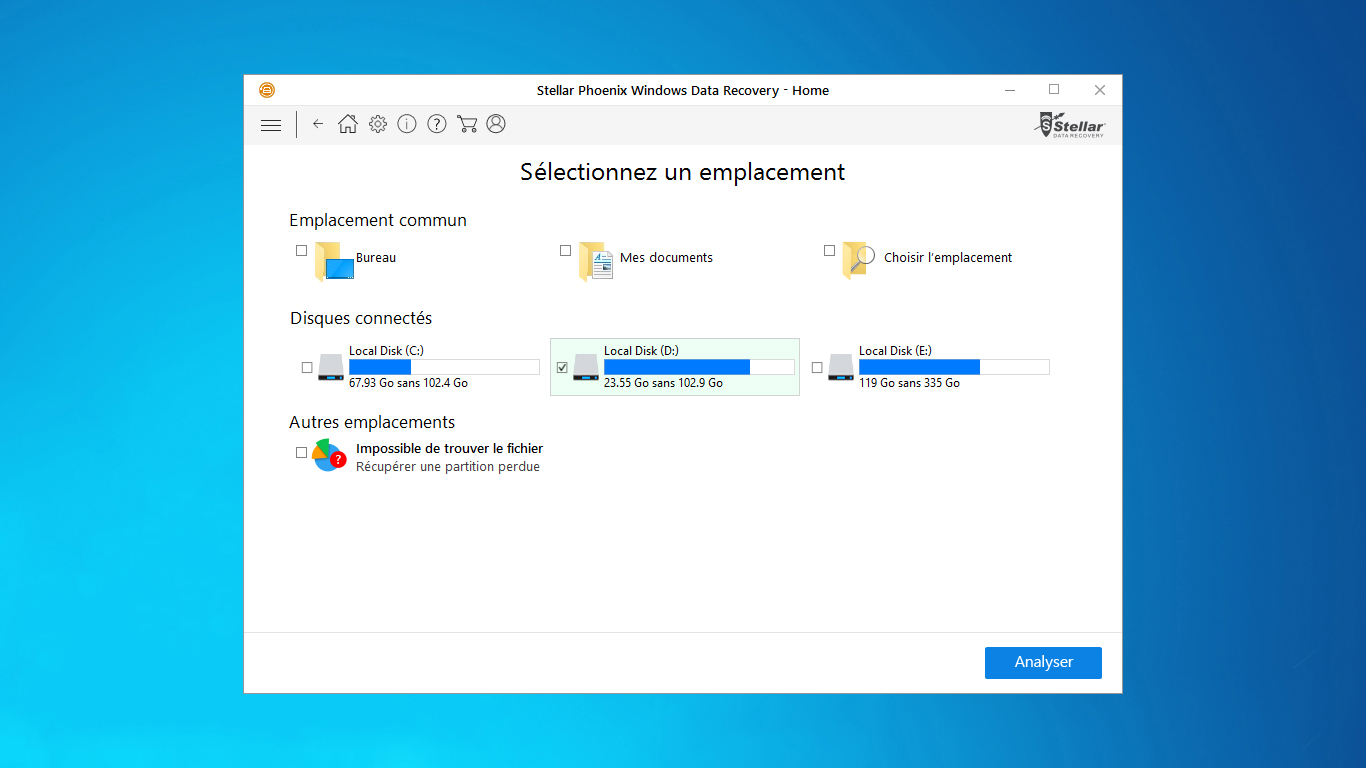
Task: Click Récupérer une partition perdue text
Action: click(x=448, y=467)
